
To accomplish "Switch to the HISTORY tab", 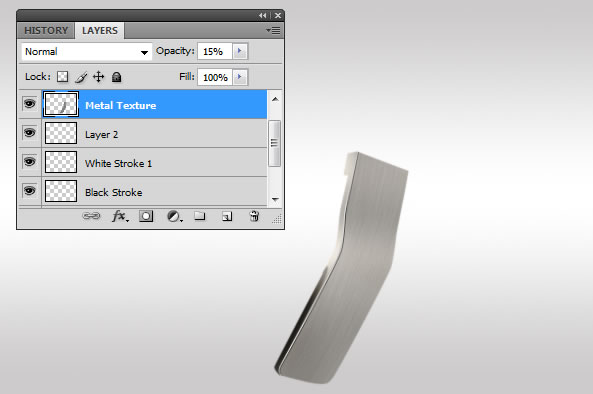I will (46, 31).
